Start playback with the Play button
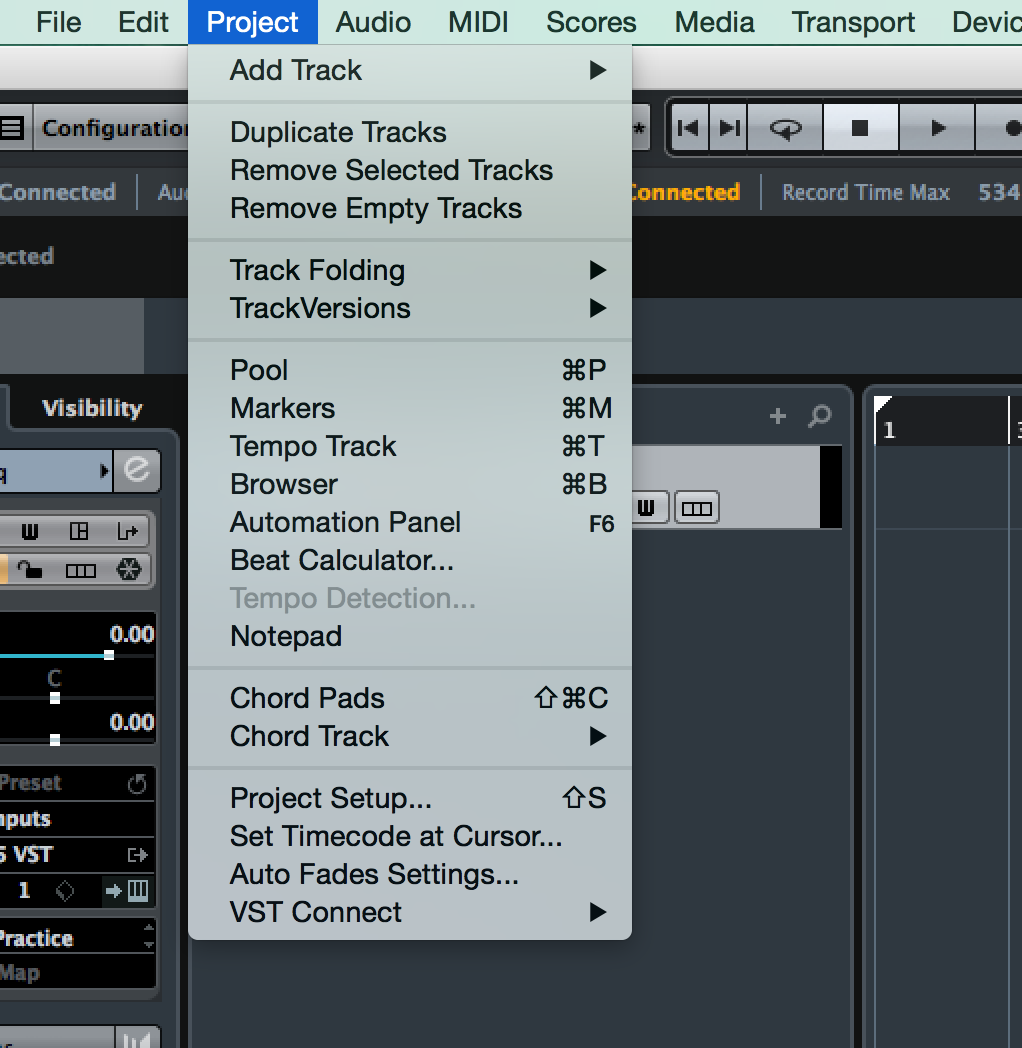Image resolution: width=1022 pixels, height=1048 pixels. coord(937,128)
